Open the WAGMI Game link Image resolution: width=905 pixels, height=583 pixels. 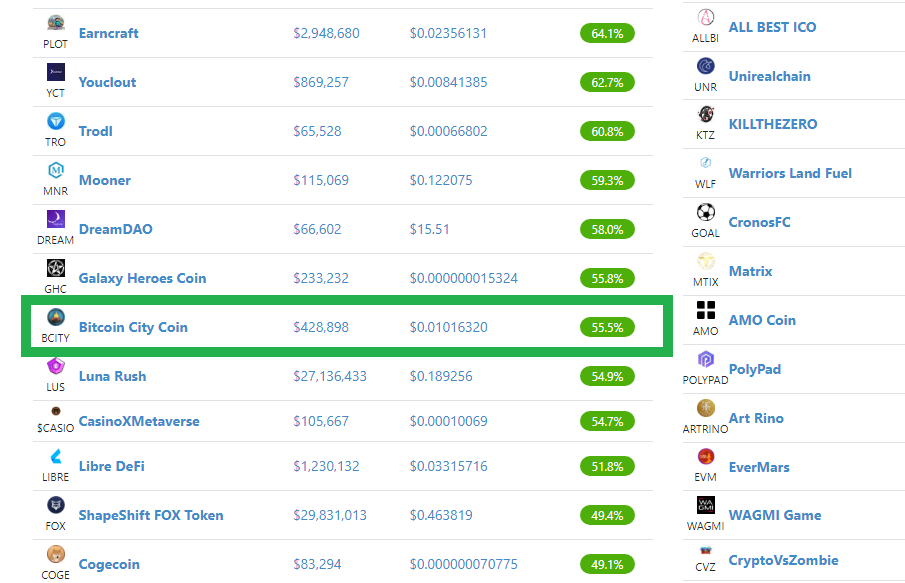(775, 515)
